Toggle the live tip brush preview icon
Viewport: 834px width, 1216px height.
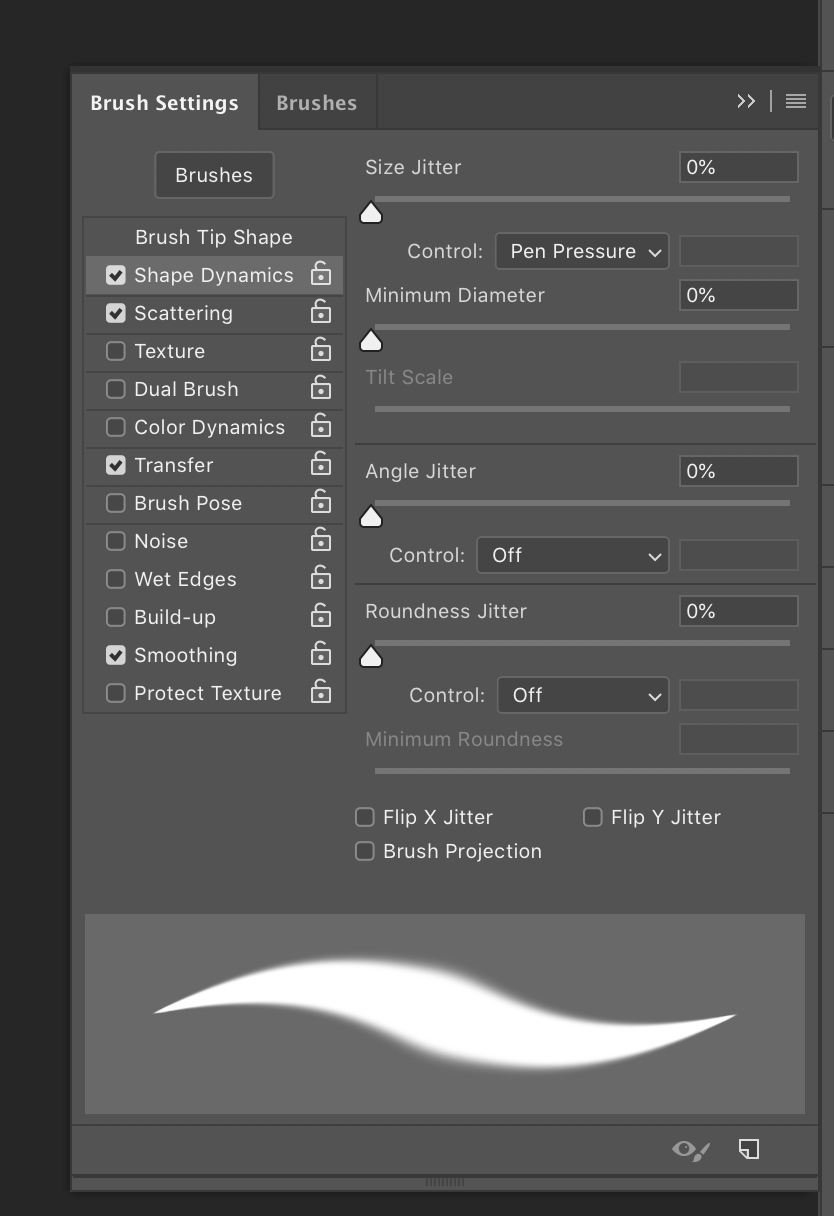click(691, 1150)
